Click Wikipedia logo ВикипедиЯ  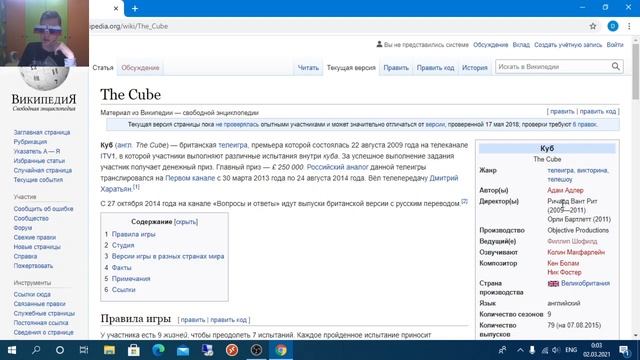click(44, 101)
